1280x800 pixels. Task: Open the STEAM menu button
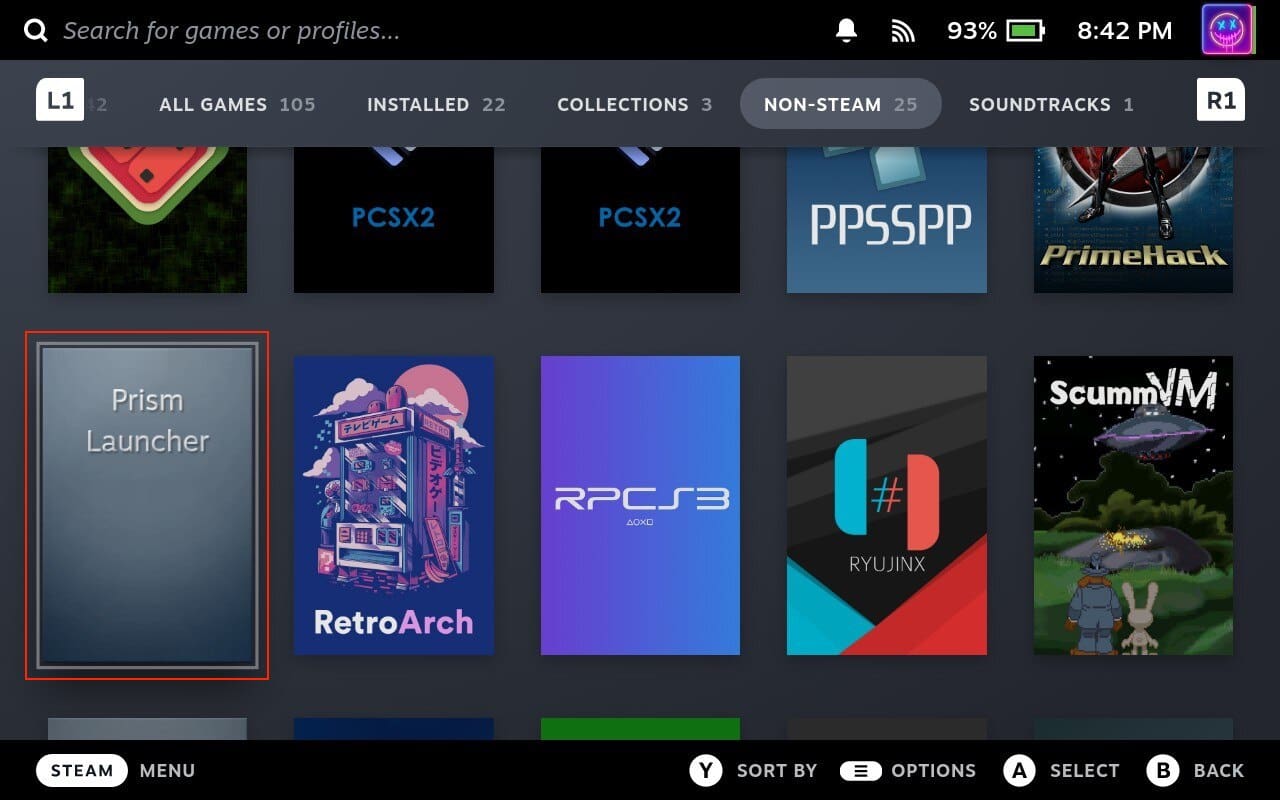(x=81, y=770)
